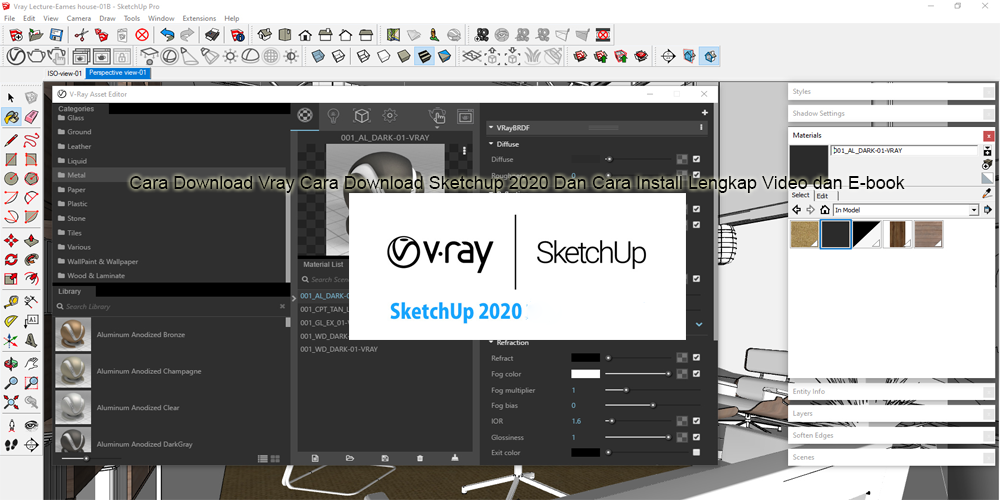Open Geometry tab in Asset Editor
The width and height of the screenshot is (1000, 500).
(x=362, y=116)
